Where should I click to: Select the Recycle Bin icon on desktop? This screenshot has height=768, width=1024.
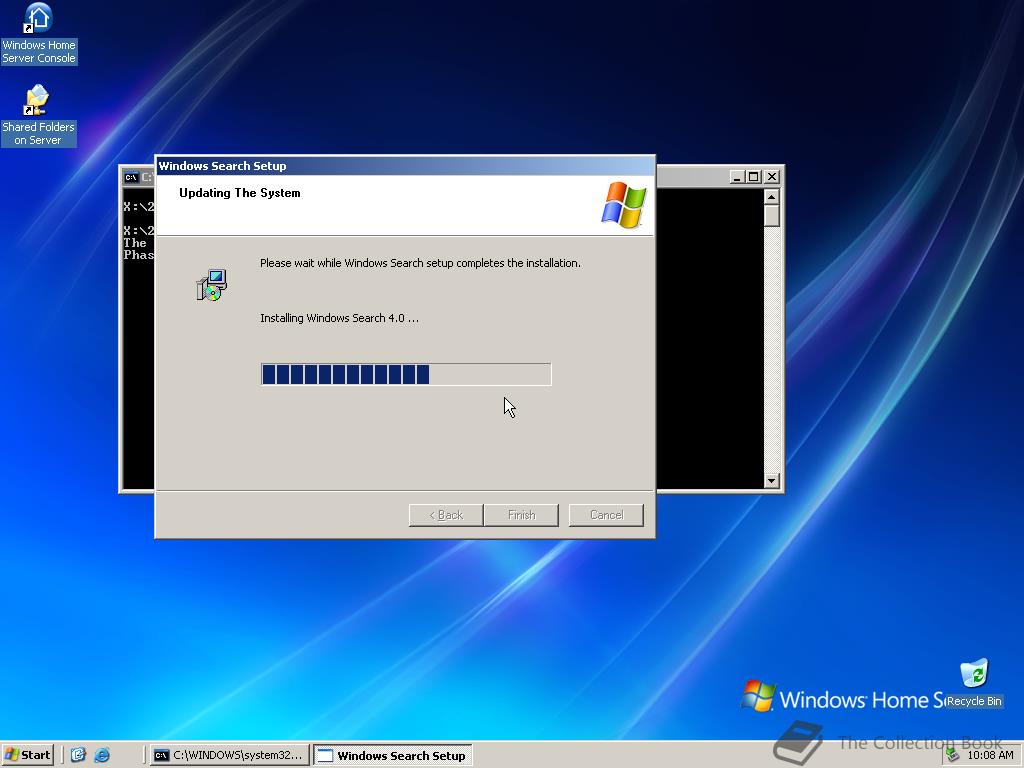pyautogui.click(x=974, y=683)
